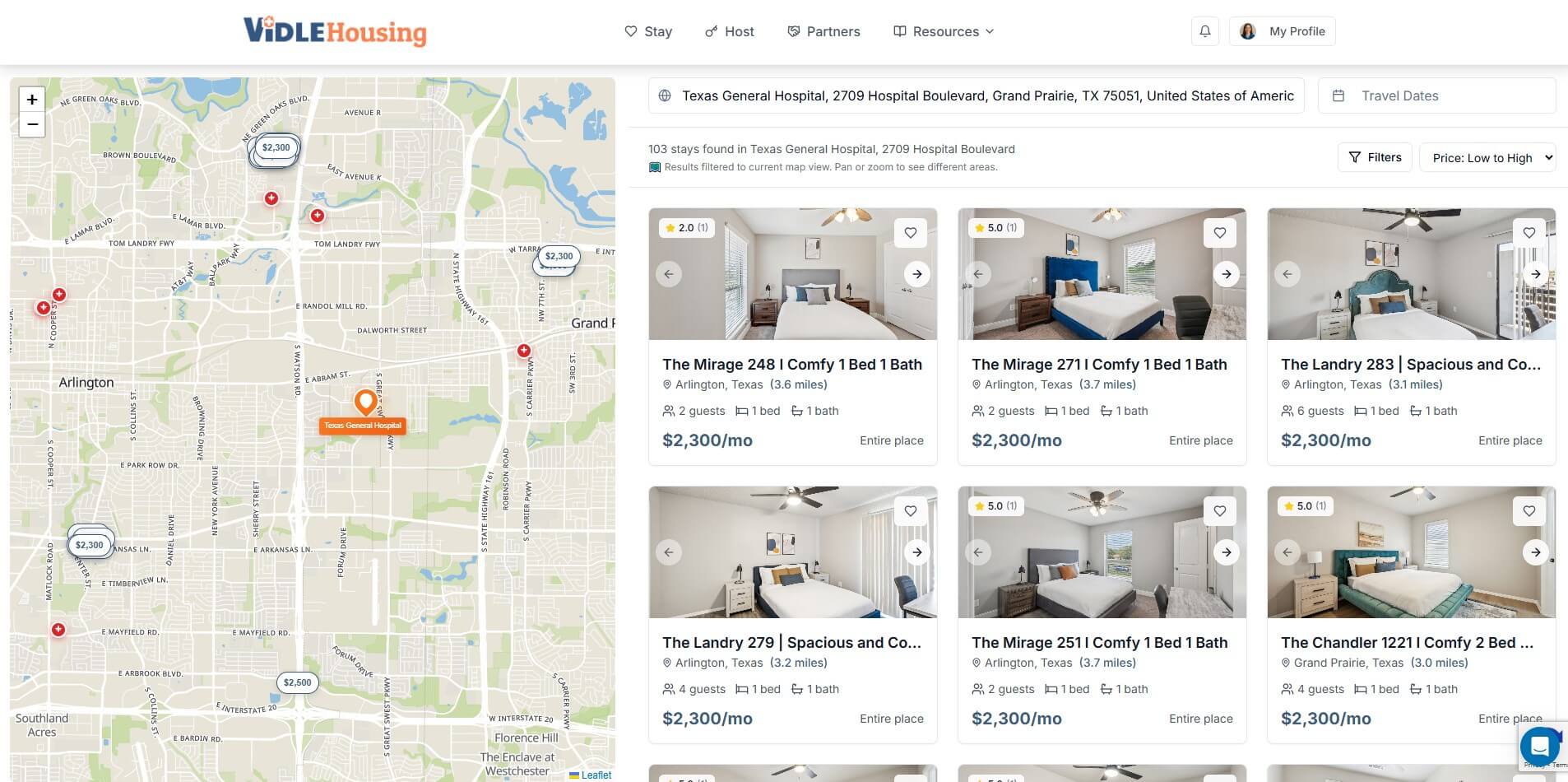Show next photo of Mirage 271
This screenshot has width=1568, height=782.
pos(1226,274)
